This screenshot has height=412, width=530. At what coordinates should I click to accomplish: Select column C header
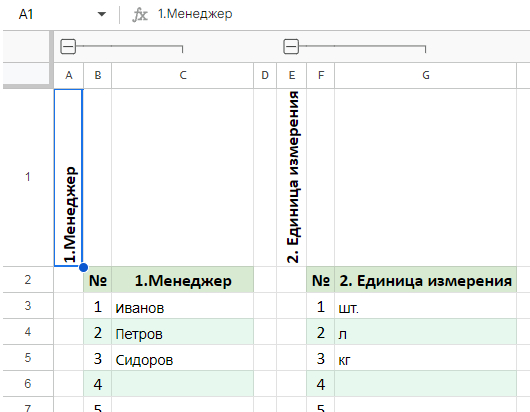(x=183, y=75)
